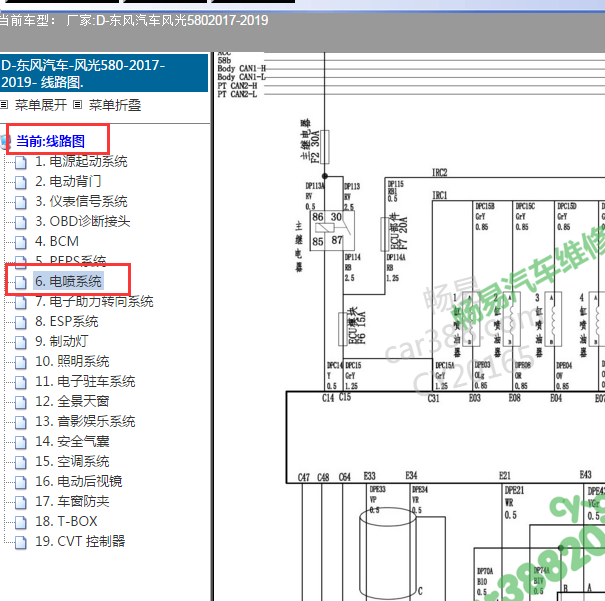Open 8. ESP系统 diagram
Image resolution: width=605 pixels, height=601 pixels.
[67, 321]
